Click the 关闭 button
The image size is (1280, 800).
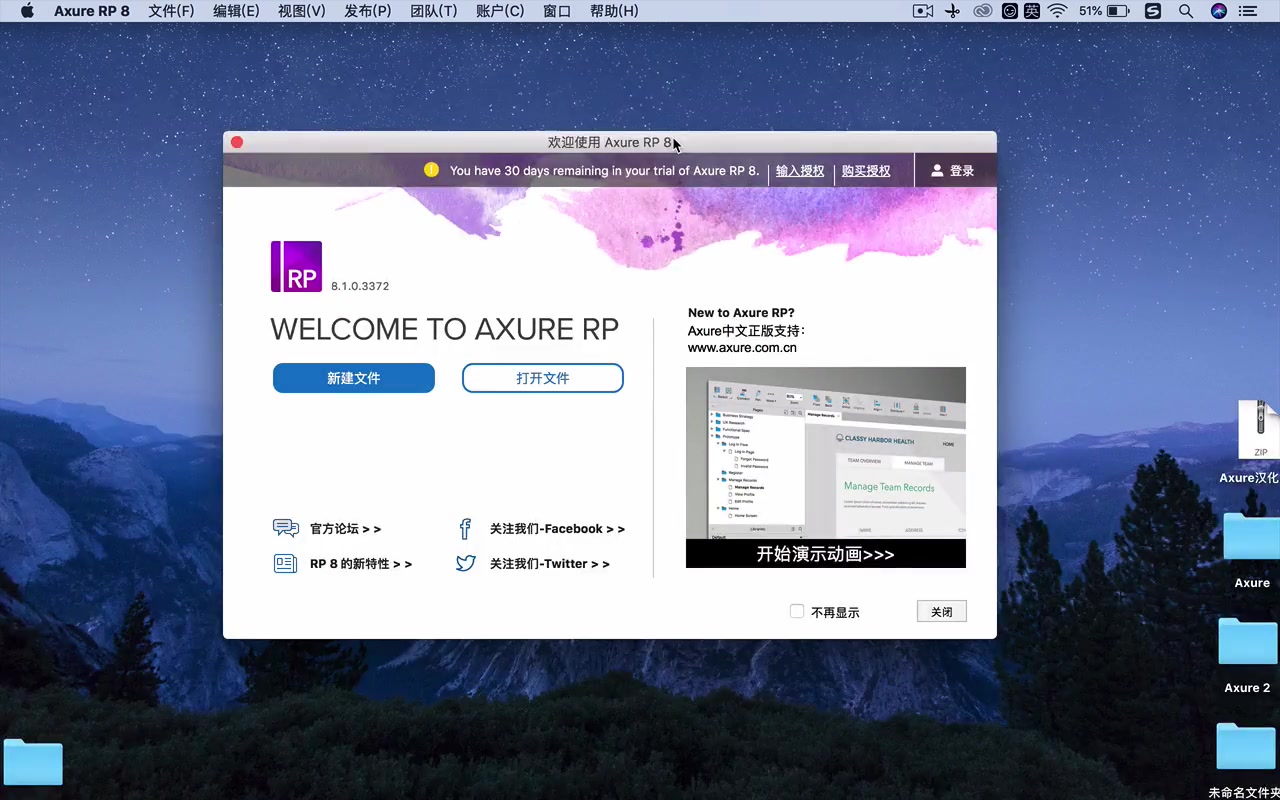(x=942, y=611)
